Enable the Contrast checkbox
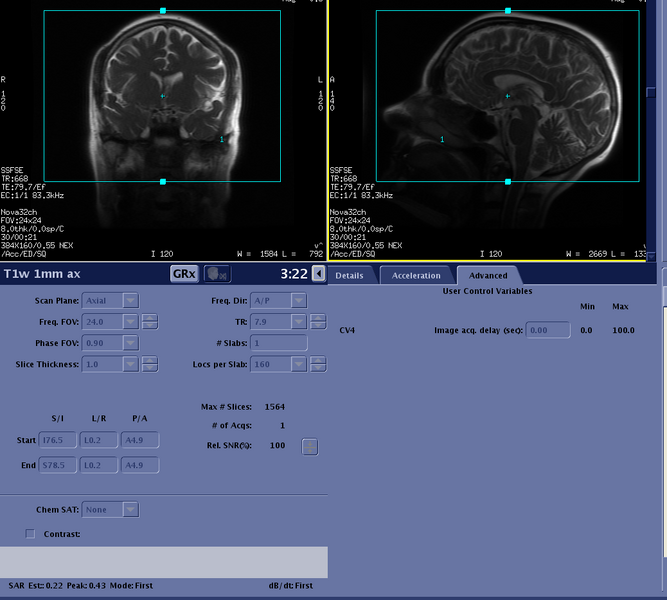Screen dimensions: 667x600 [30, 534]
